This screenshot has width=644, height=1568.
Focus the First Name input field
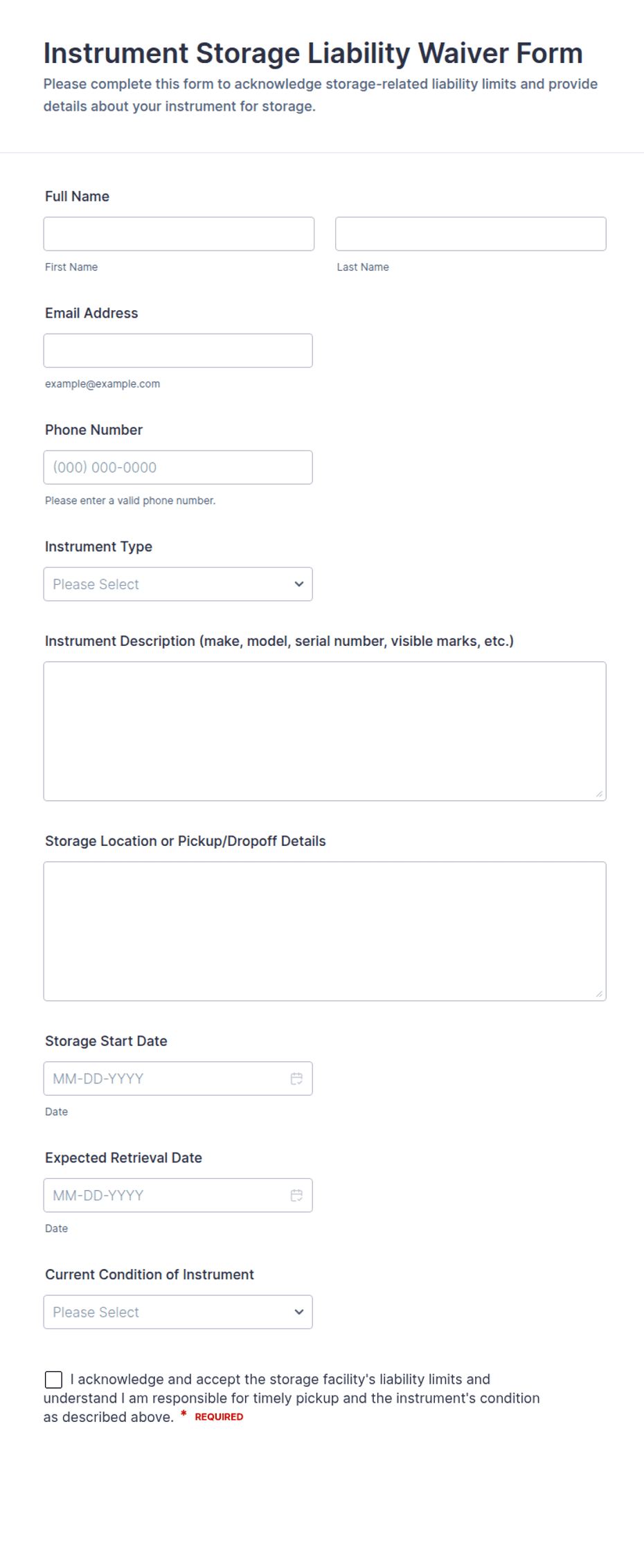(x=179, y=234)
